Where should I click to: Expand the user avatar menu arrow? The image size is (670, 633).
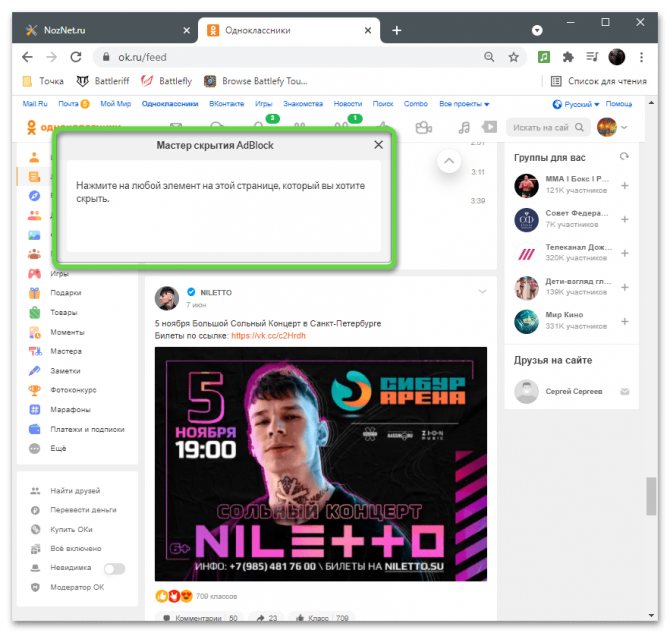624,127
